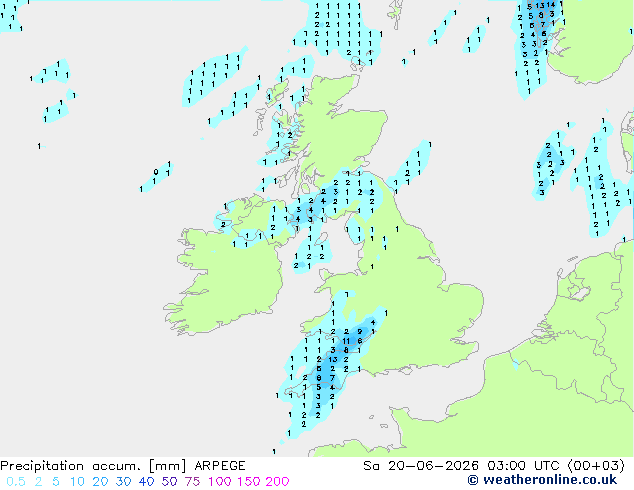Click the 100 mm legend value
The image size is (634, 490).
(x=220, y=482)
